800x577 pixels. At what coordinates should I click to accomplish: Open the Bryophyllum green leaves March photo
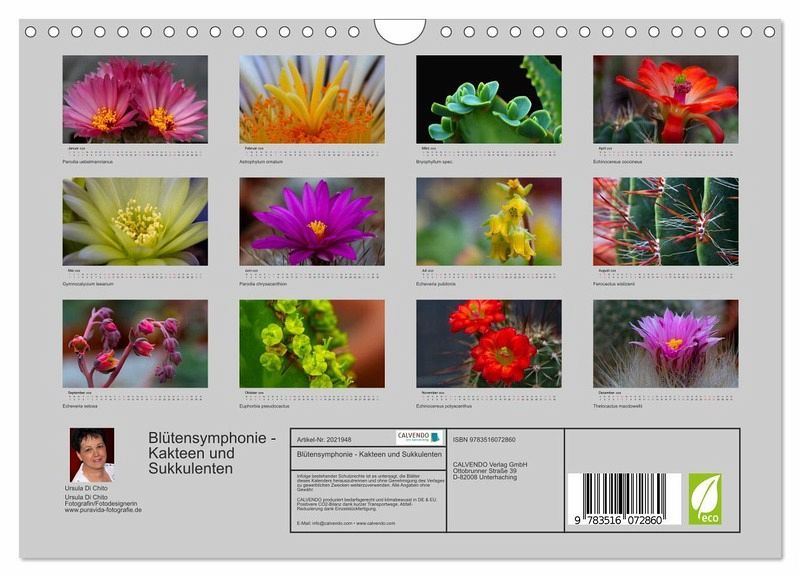click(489, 99)
